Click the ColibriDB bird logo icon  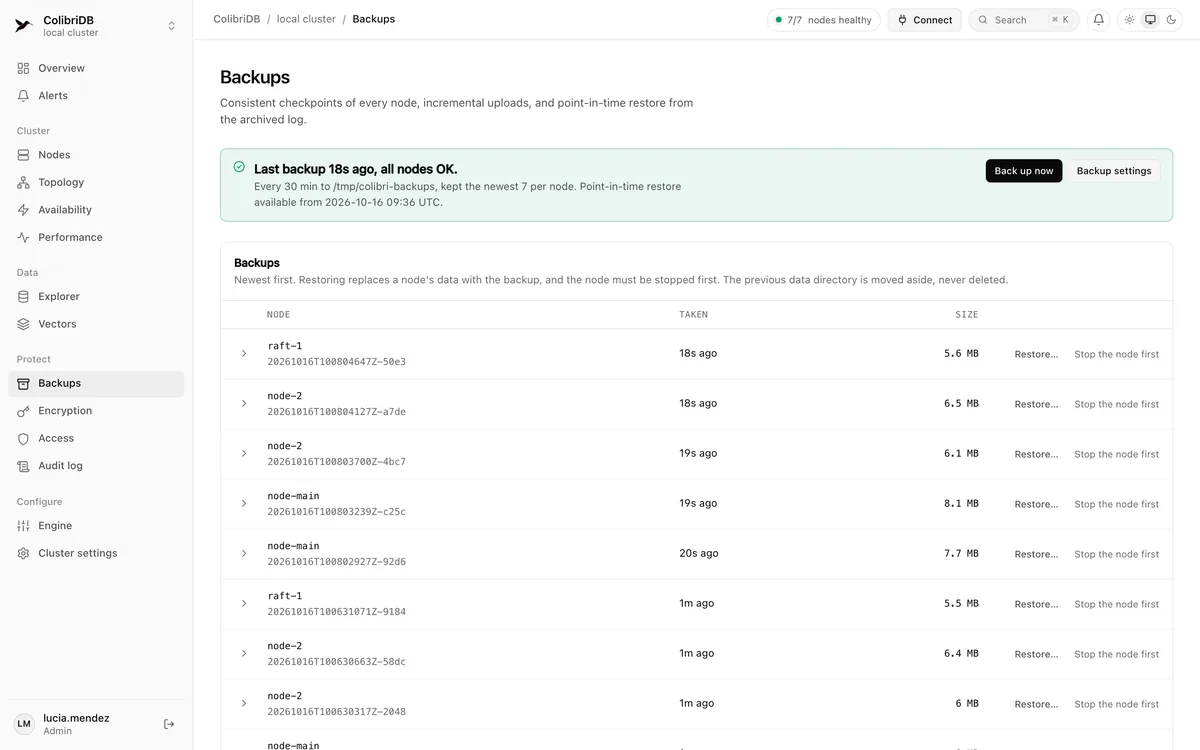(x=24, y=26)
